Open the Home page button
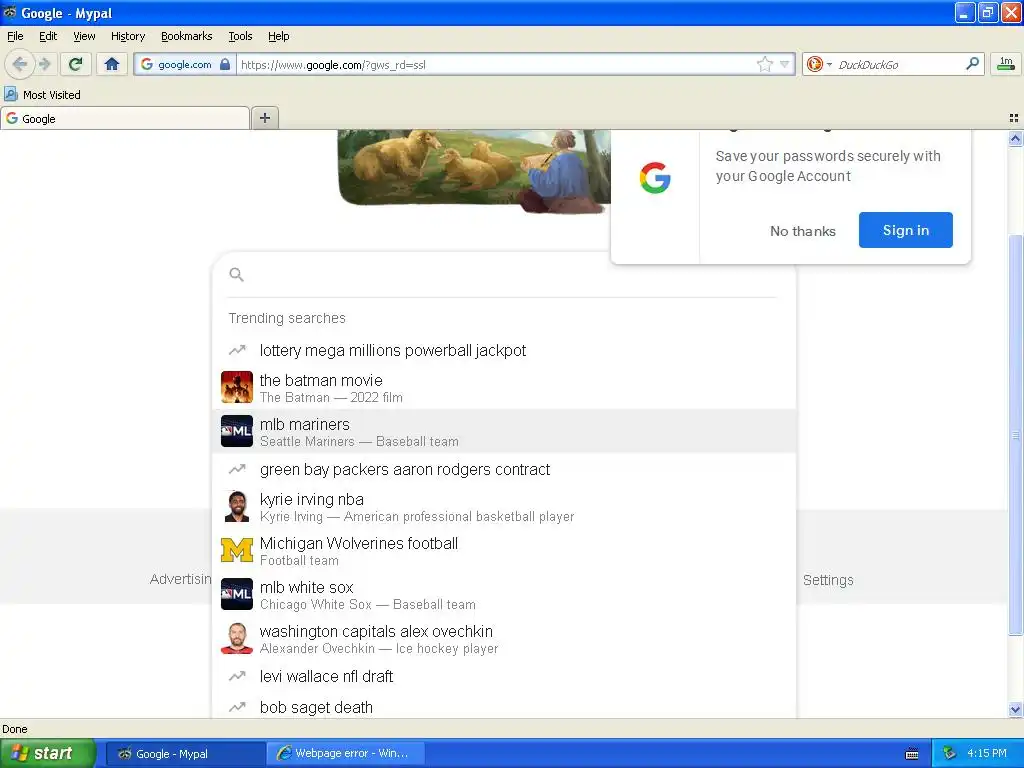 (x=112, y=64)
